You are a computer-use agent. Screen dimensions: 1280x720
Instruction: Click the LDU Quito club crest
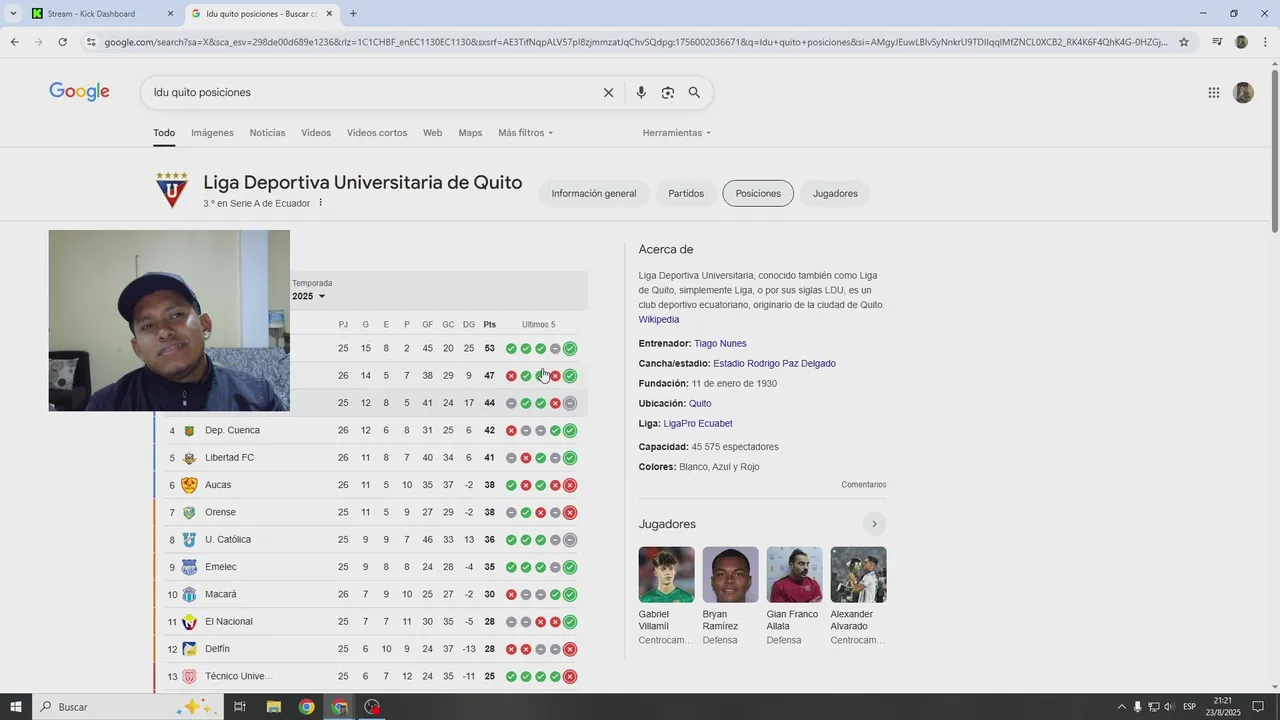pyautogui.click(x=171, y=190)
